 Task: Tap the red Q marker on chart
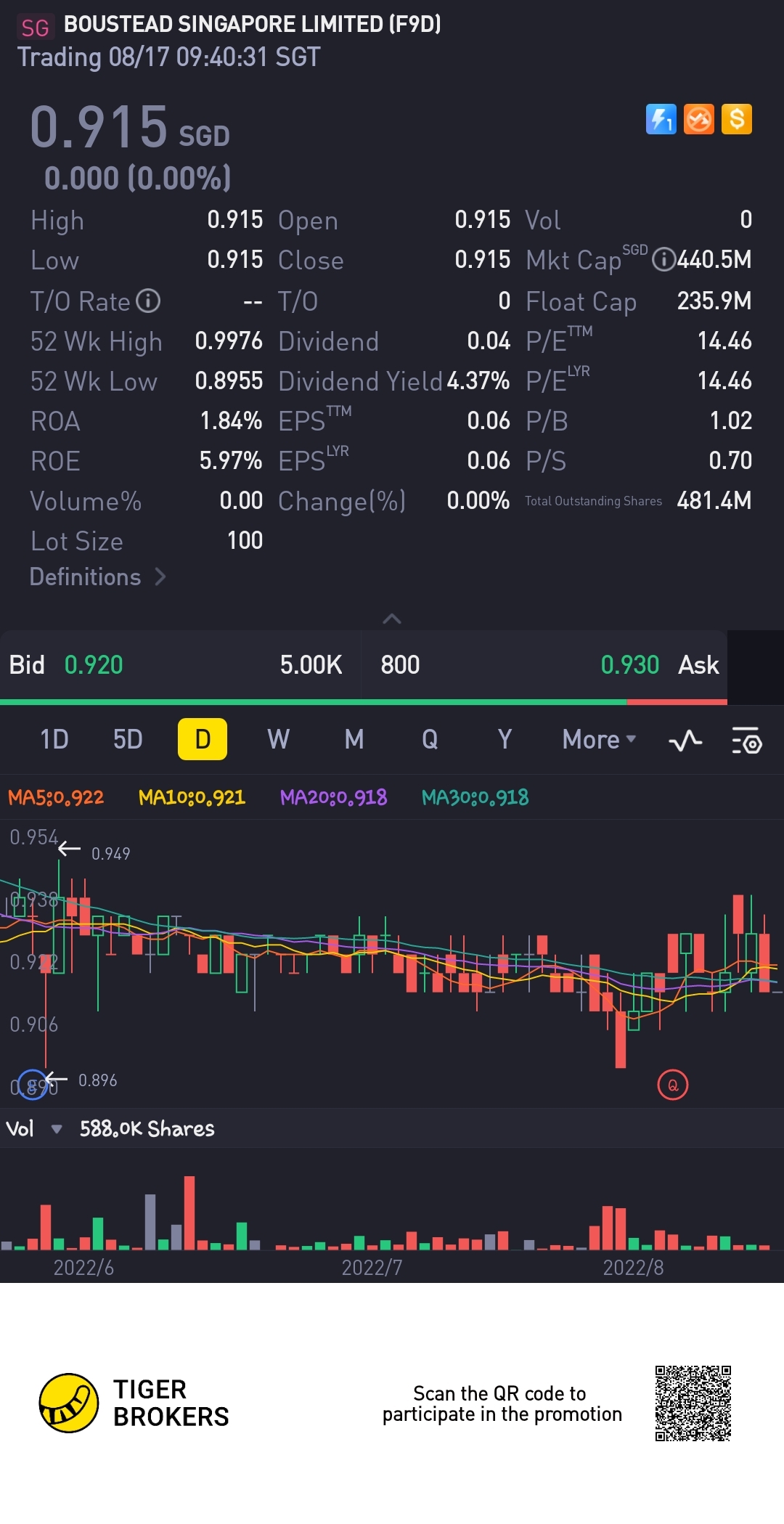click(673, 1085)
